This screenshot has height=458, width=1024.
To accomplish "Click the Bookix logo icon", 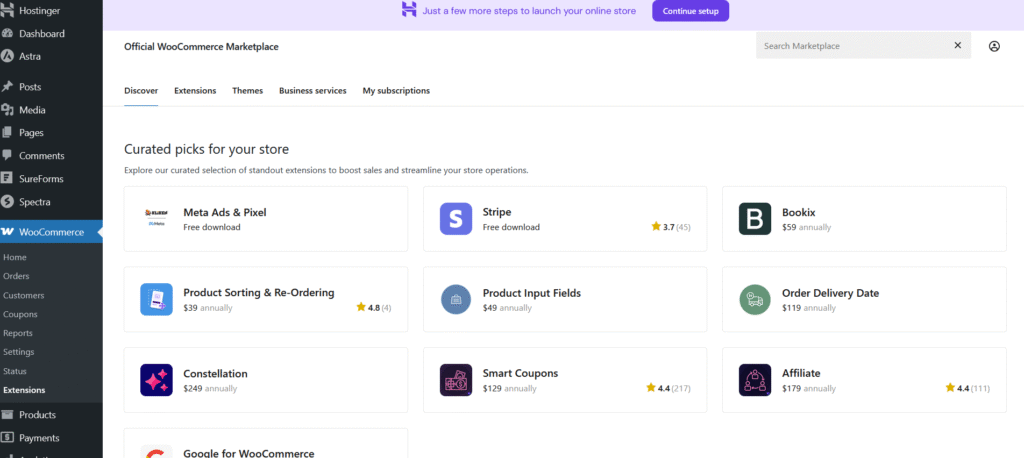I will click(755, 219).
